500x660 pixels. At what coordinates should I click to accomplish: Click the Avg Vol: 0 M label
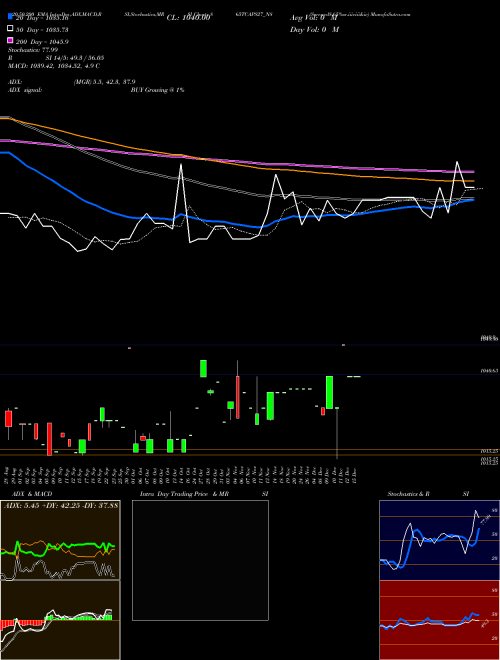click(314, 18)
